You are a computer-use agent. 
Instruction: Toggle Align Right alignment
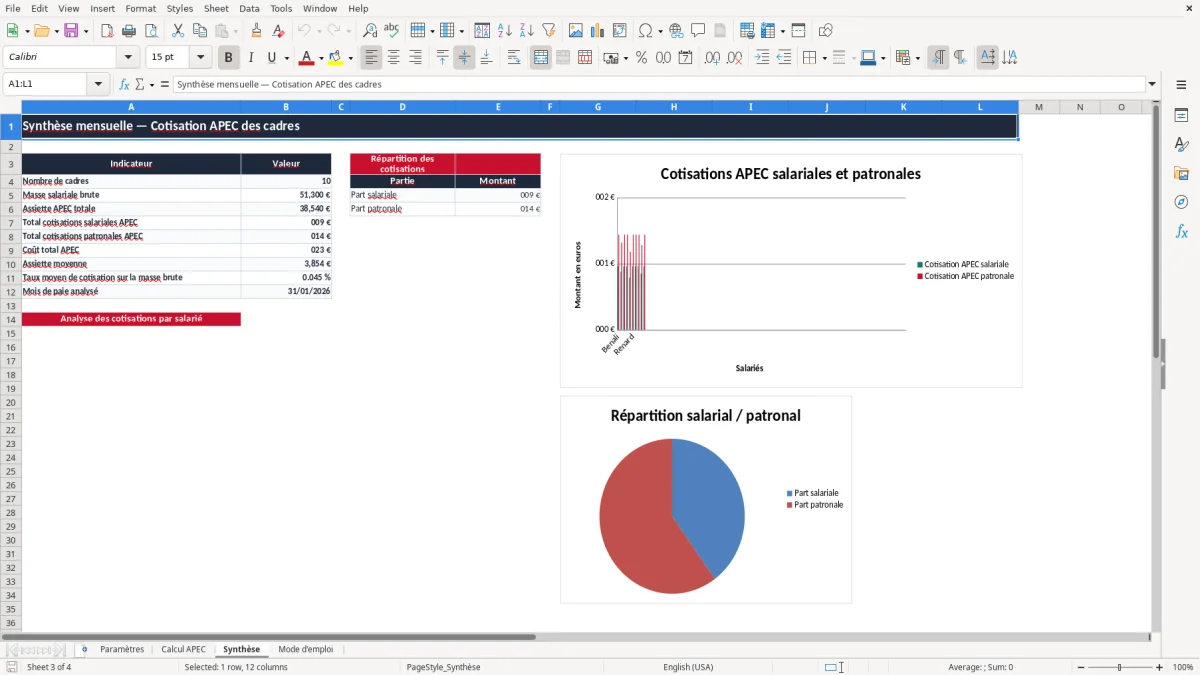click(x=416, y=58)
